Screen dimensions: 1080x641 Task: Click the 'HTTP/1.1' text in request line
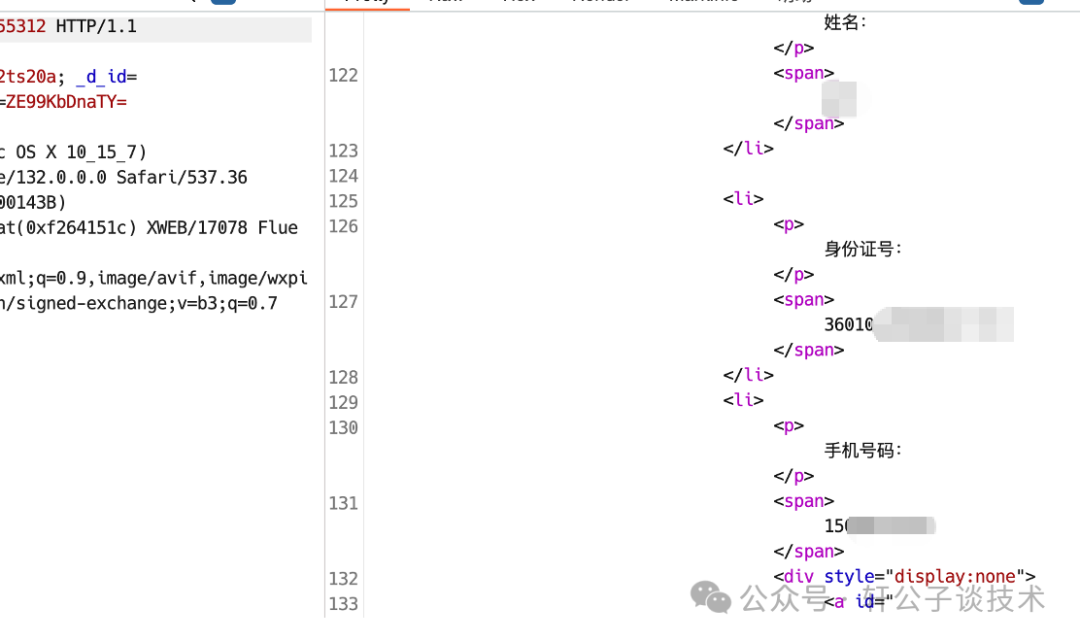(96, 27)
